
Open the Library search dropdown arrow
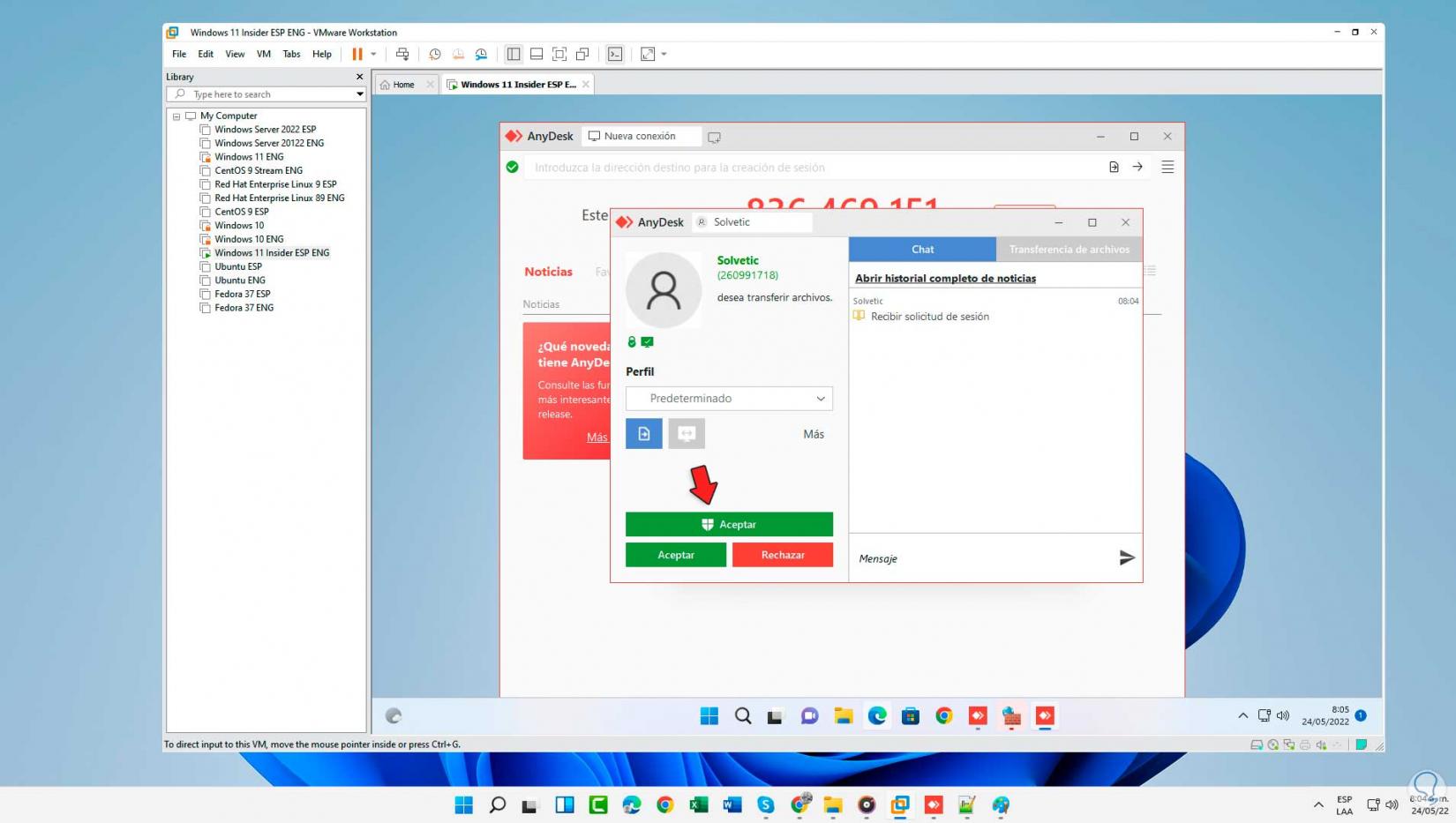click(x=360, y=94)
